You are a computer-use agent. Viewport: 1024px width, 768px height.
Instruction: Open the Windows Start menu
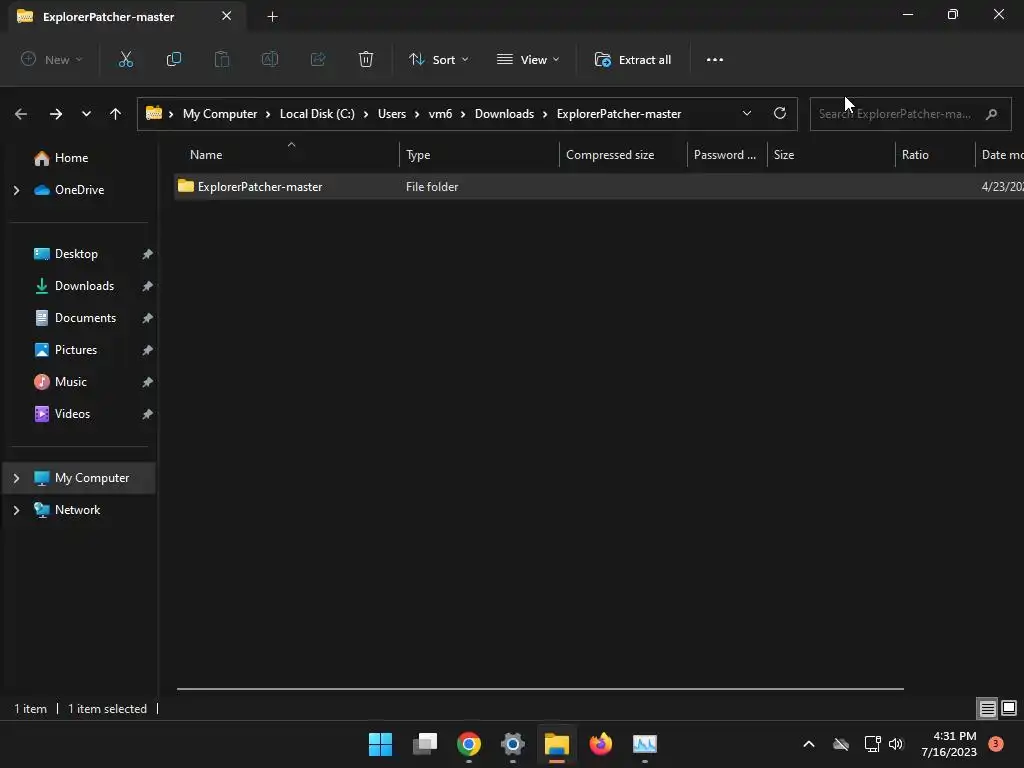380,744
